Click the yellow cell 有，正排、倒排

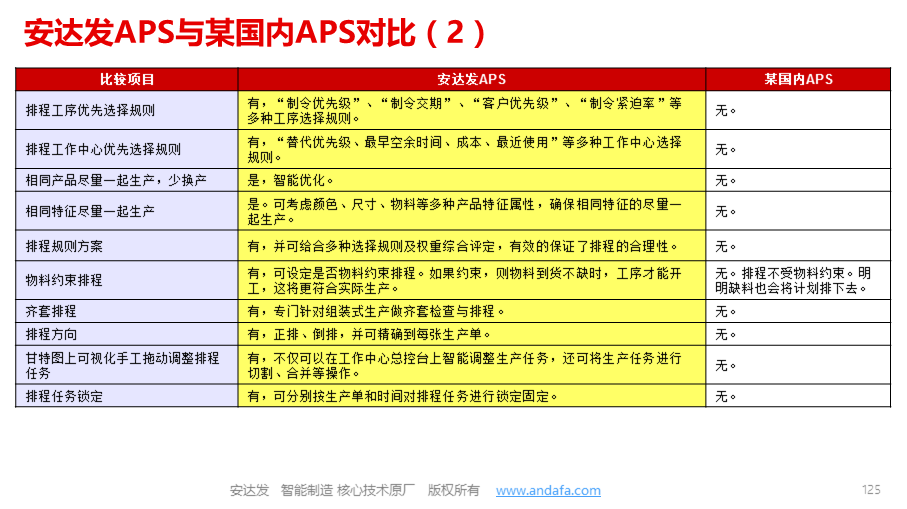coord(471,334)
